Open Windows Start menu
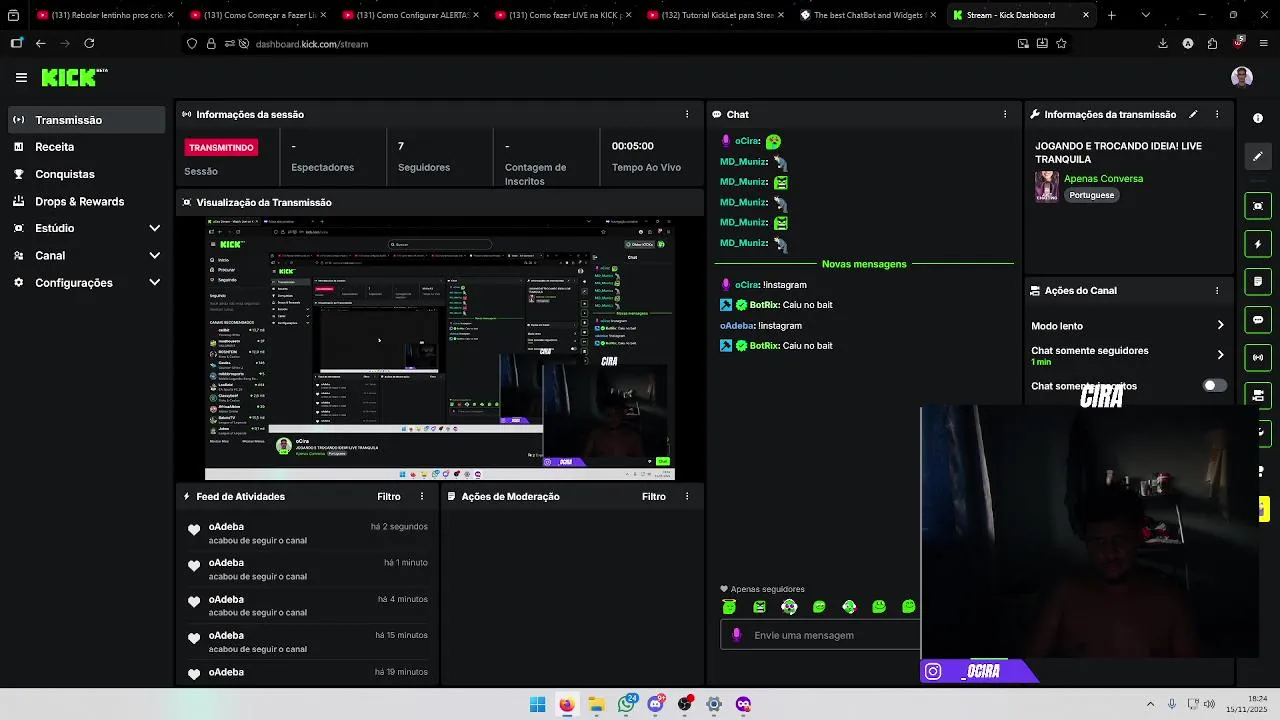 tap(537, 704)
